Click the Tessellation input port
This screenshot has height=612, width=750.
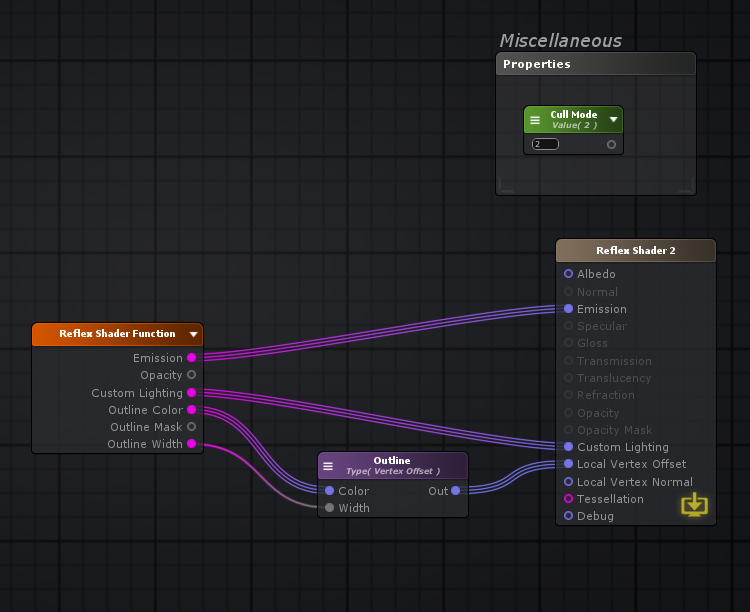point(569,499)
